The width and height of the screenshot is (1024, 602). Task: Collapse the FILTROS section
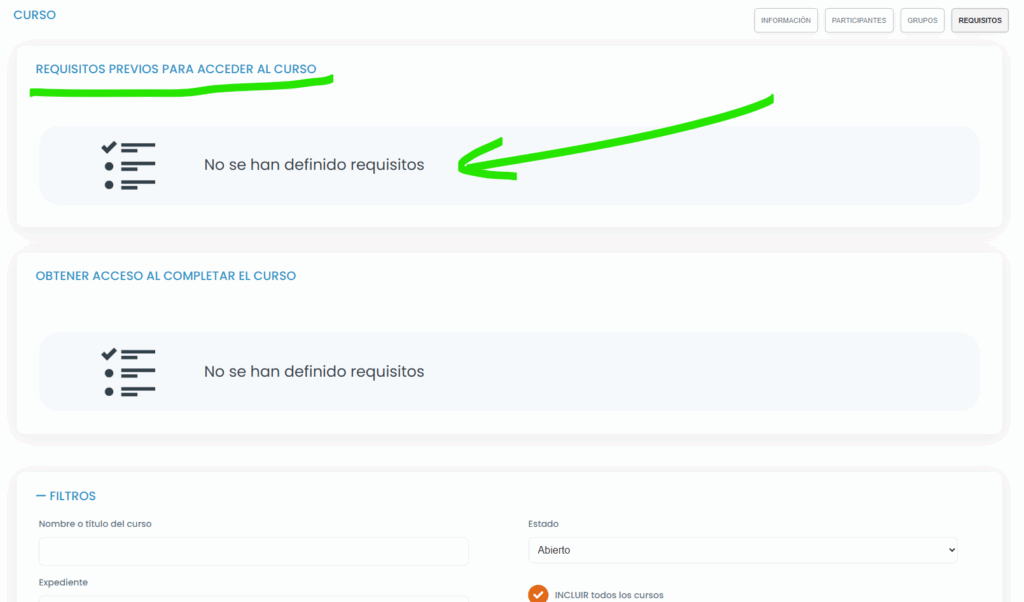66,496
